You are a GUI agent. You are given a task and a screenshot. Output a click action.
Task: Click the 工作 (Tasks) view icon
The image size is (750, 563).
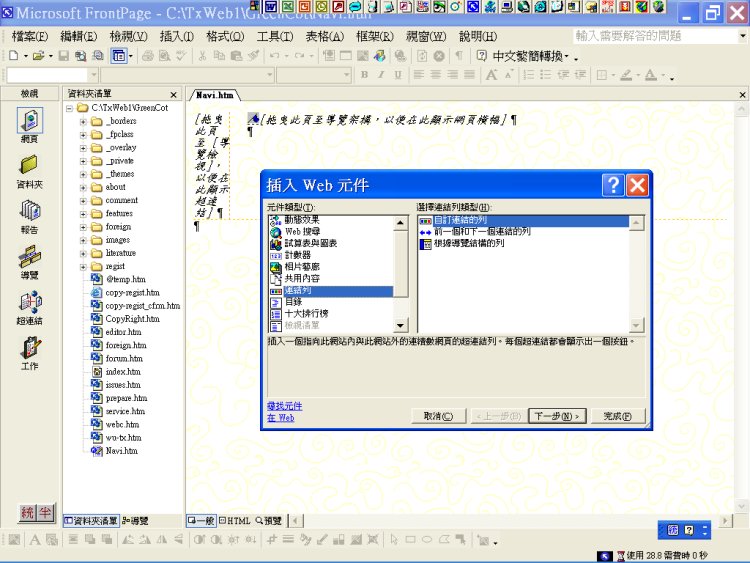point(29,351)
